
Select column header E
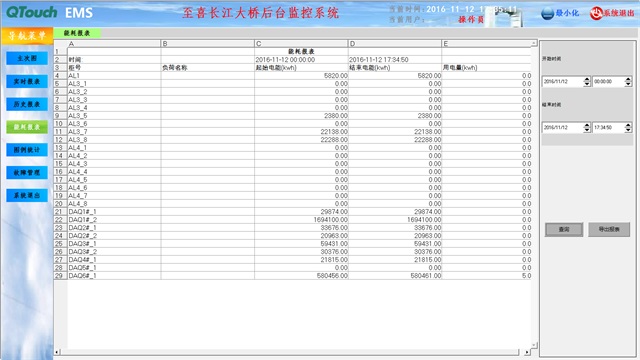487,44
